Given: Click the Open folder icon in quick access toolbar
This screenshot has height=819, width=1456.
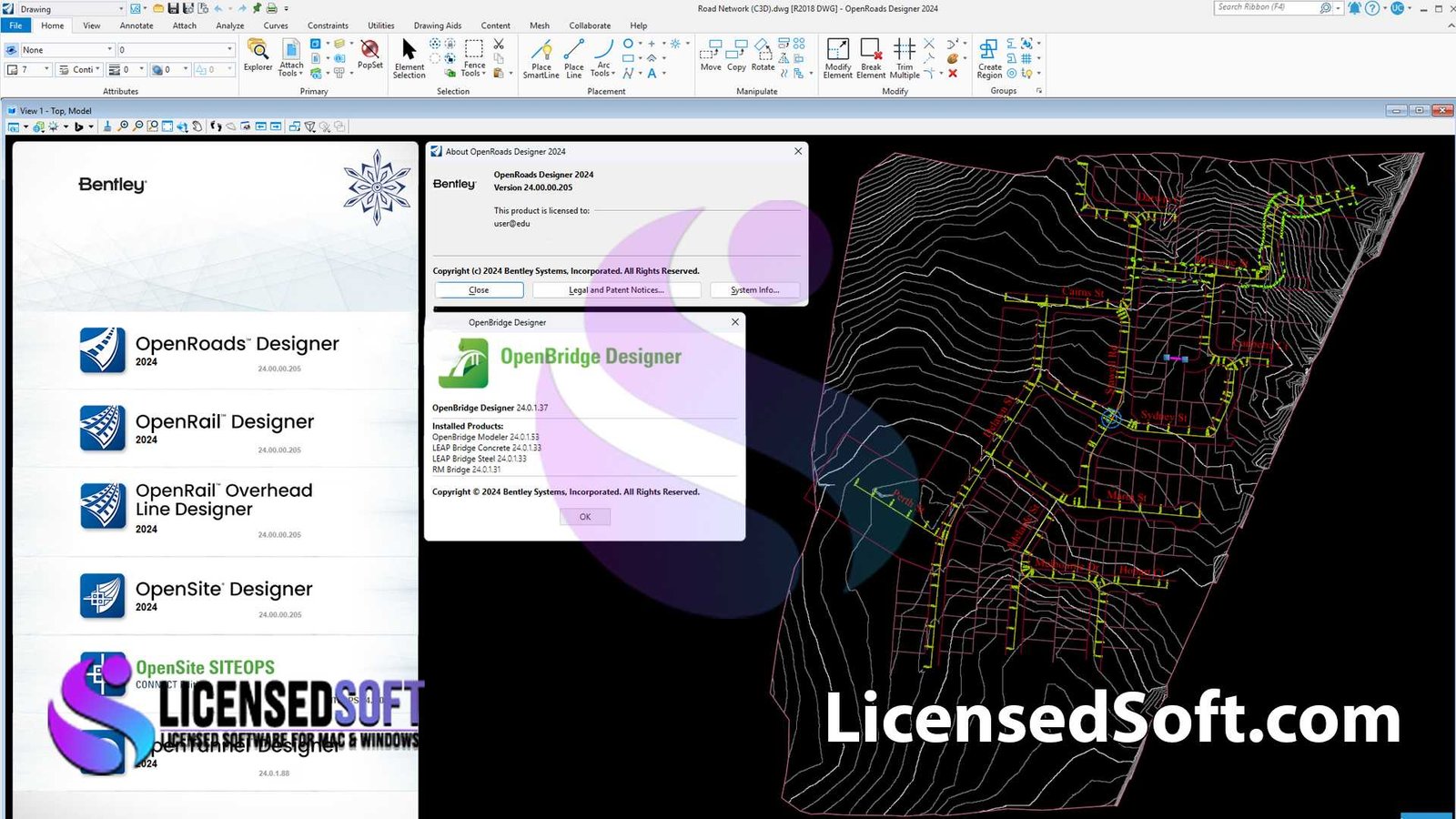Looking at the screenshot, I should 158,8.
